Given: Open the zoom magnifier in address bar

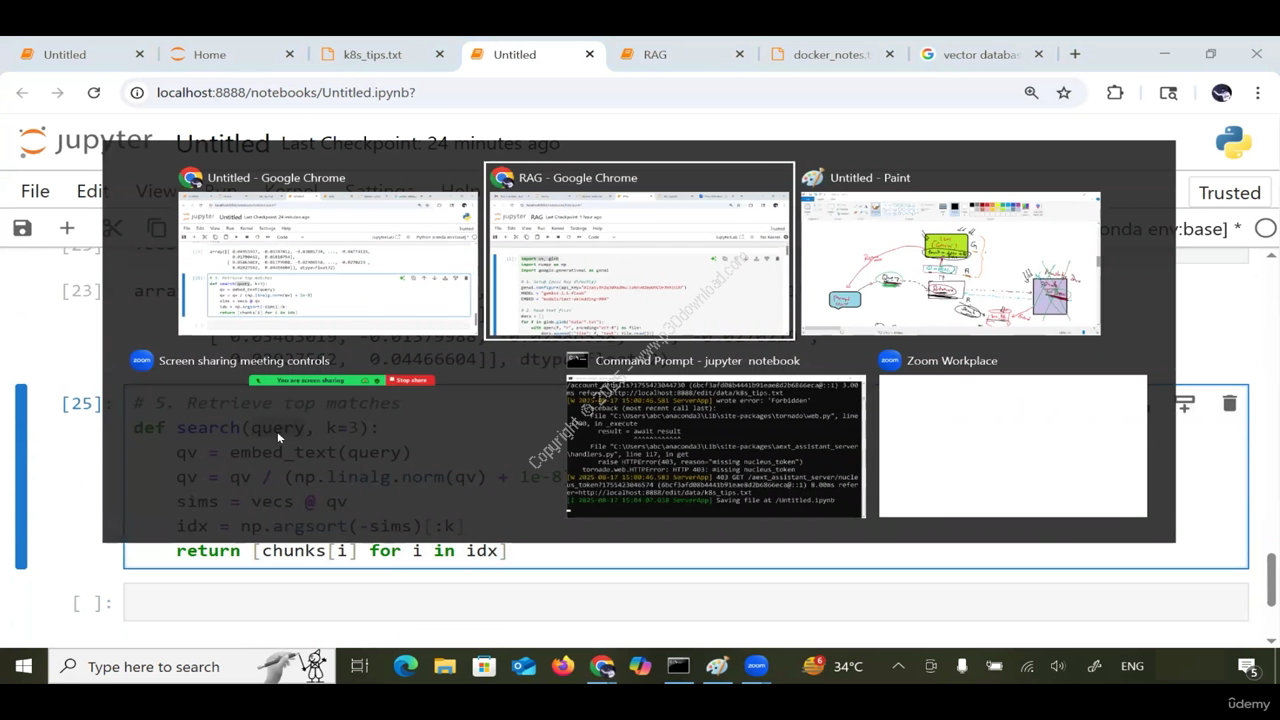Looking at the screenshot, I should click(x=1031, y=92).
